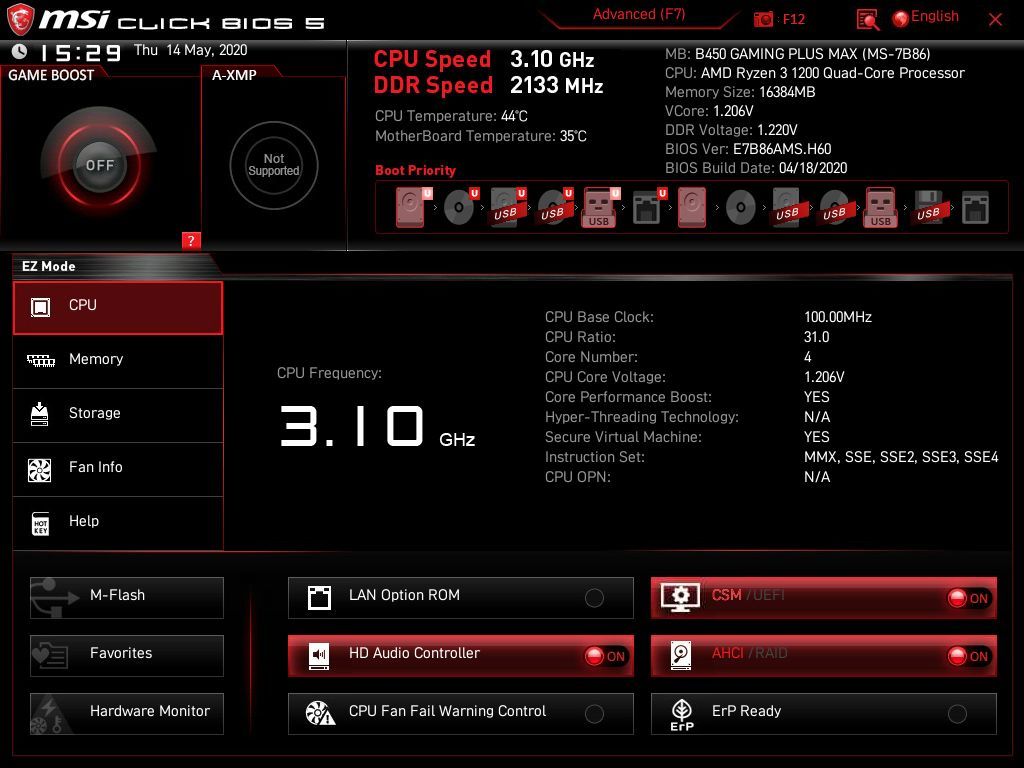
Task: Switch the AHCI / RAID toggle
Action: pyautogui.click(x=968, y=656)
